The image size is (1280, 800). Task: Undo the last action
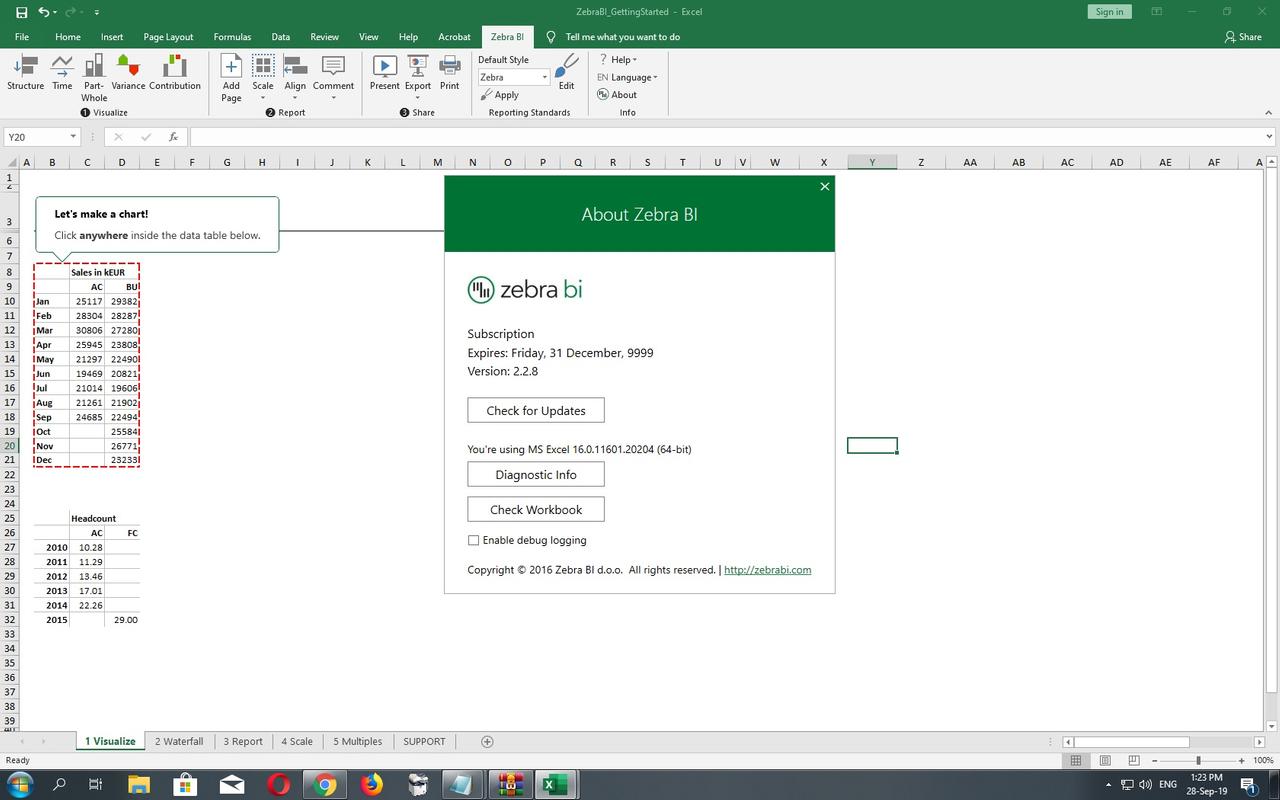43,12
